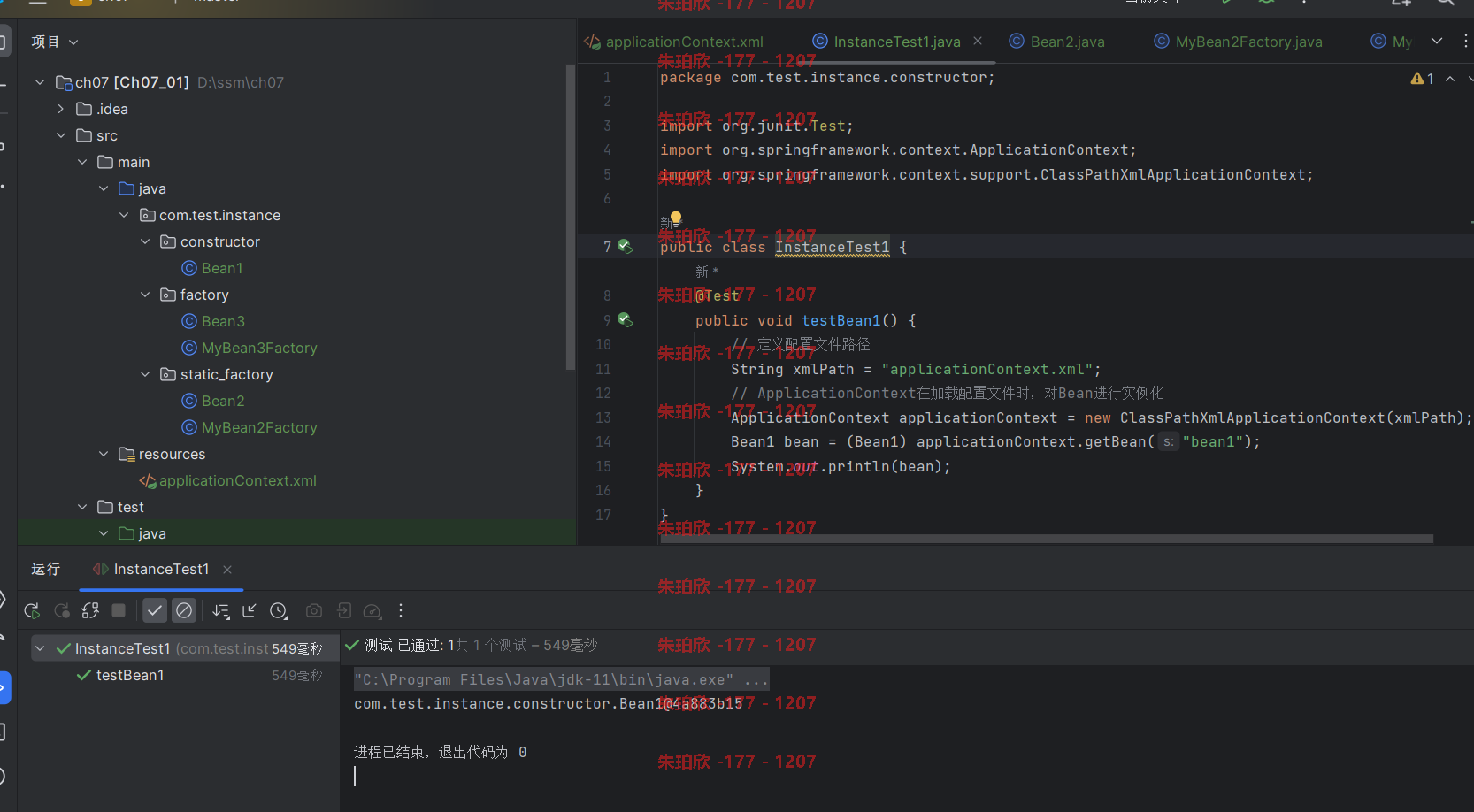Close the InstanceTest1.java editor tab
Screen dimensions: 1474x812
(x=978, y=41)
